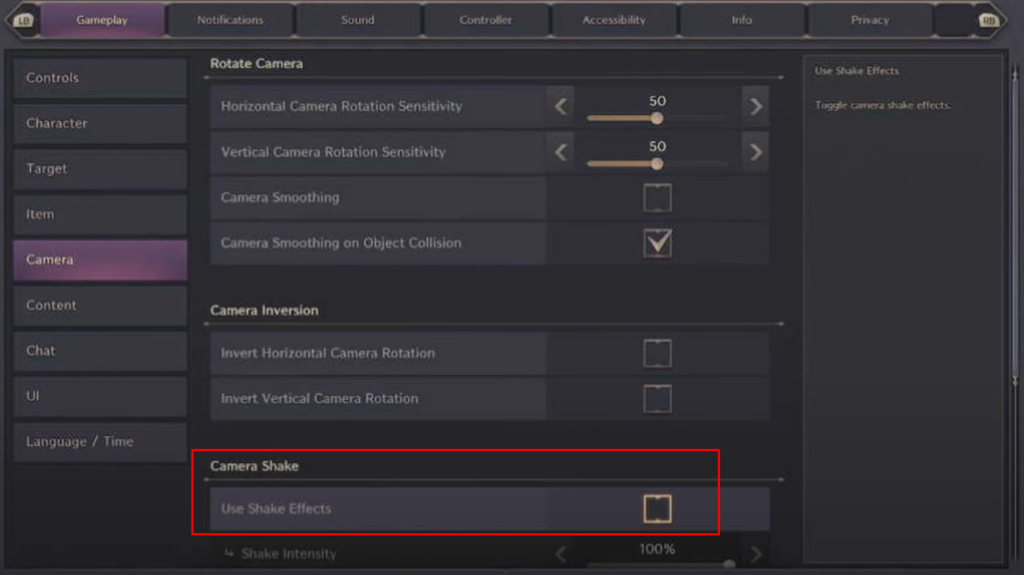Screen dimensions: 1024x575
Task: Click the 'Toggle camera shake effects.' description
Action: [x=883, y=105]
